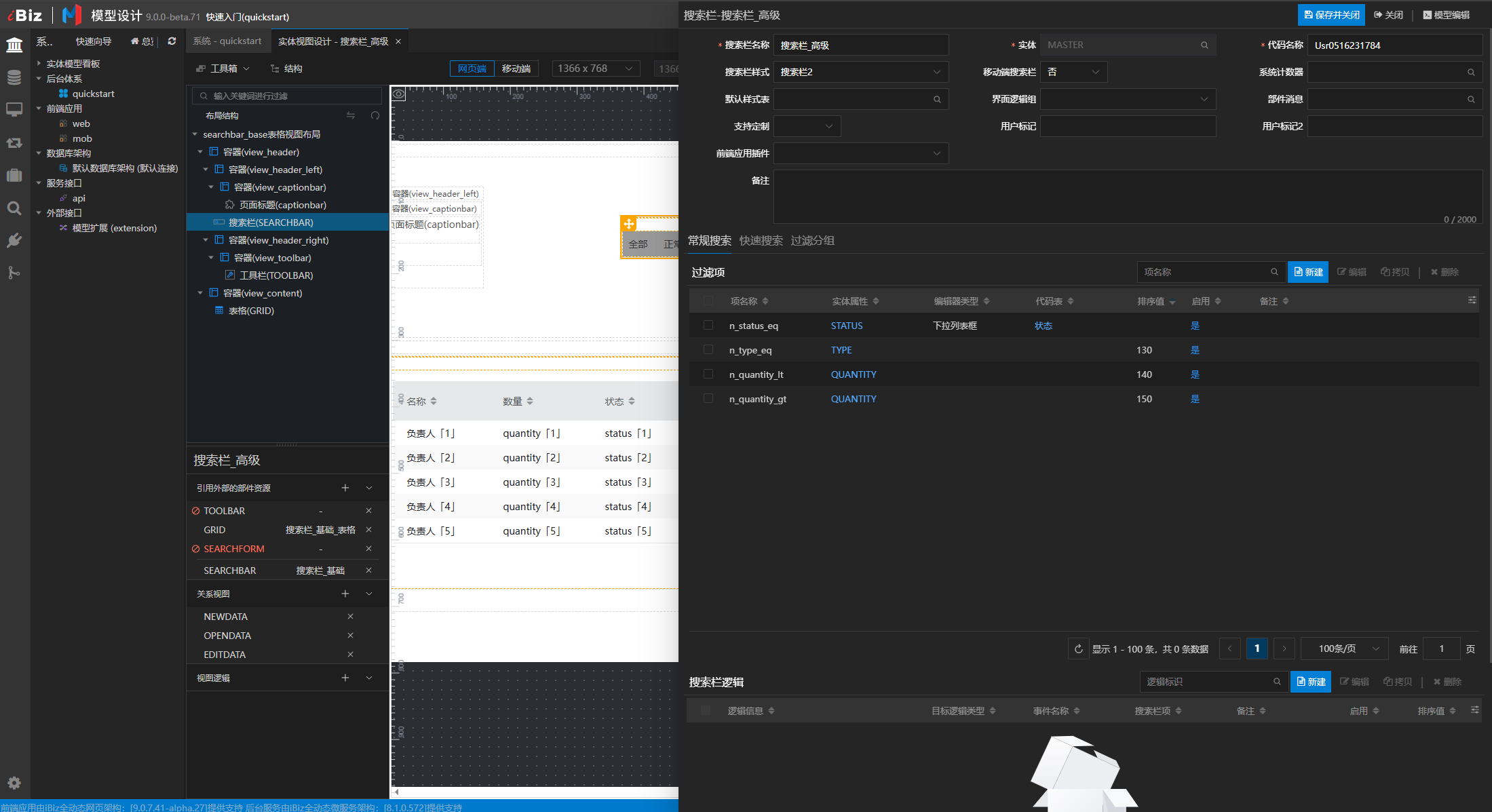This screenshot has height=812, width=1492.
Task: Check the n_quantity_lt row checkbox
Action: click(x=708, y=374)
